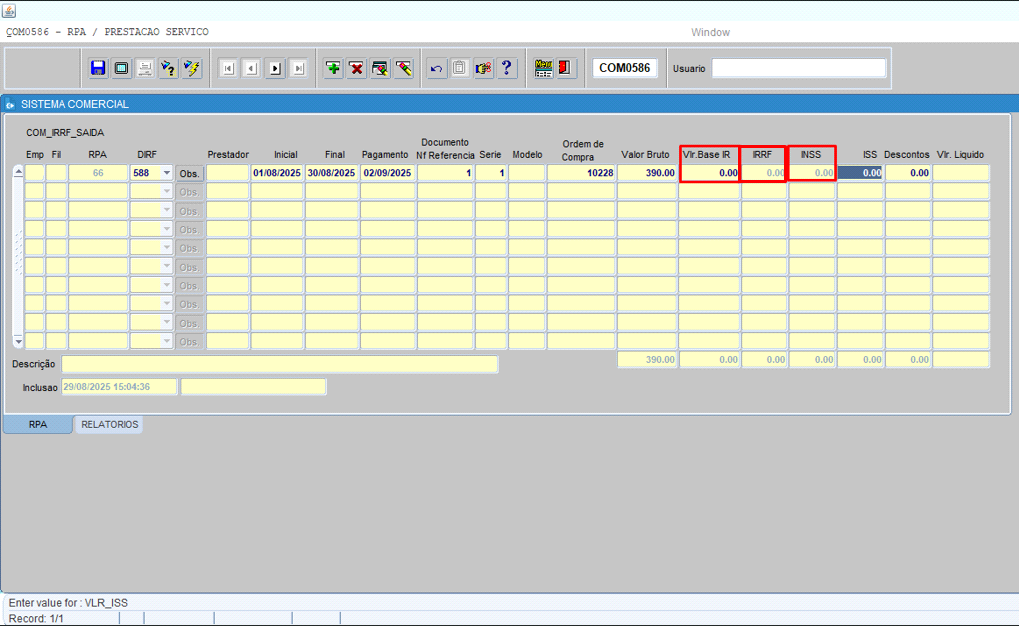1019x626 pixels.
Task: Expand DIRF dropdown in the second row
Action: 166,192
